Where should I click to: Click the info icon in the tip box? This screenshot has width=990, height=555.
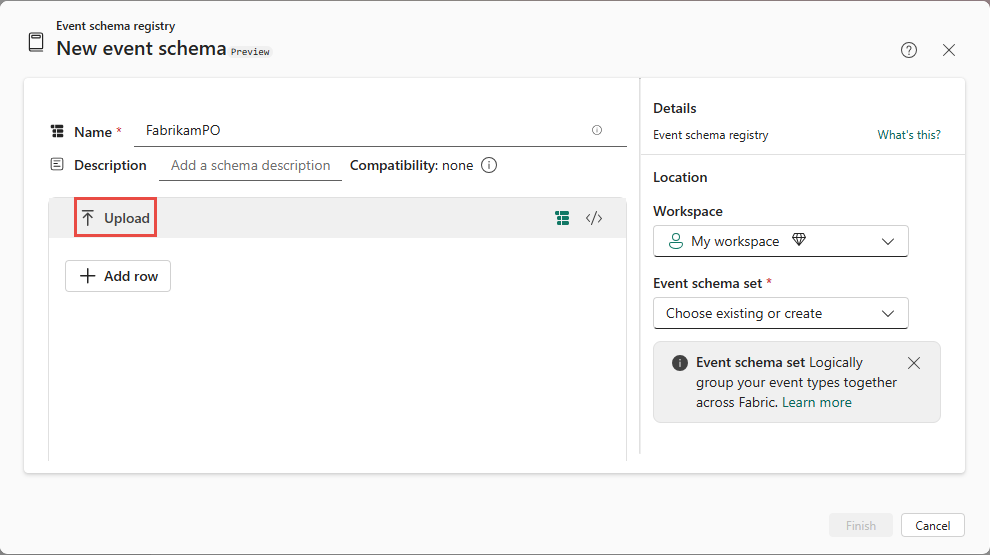coord(680,363)
